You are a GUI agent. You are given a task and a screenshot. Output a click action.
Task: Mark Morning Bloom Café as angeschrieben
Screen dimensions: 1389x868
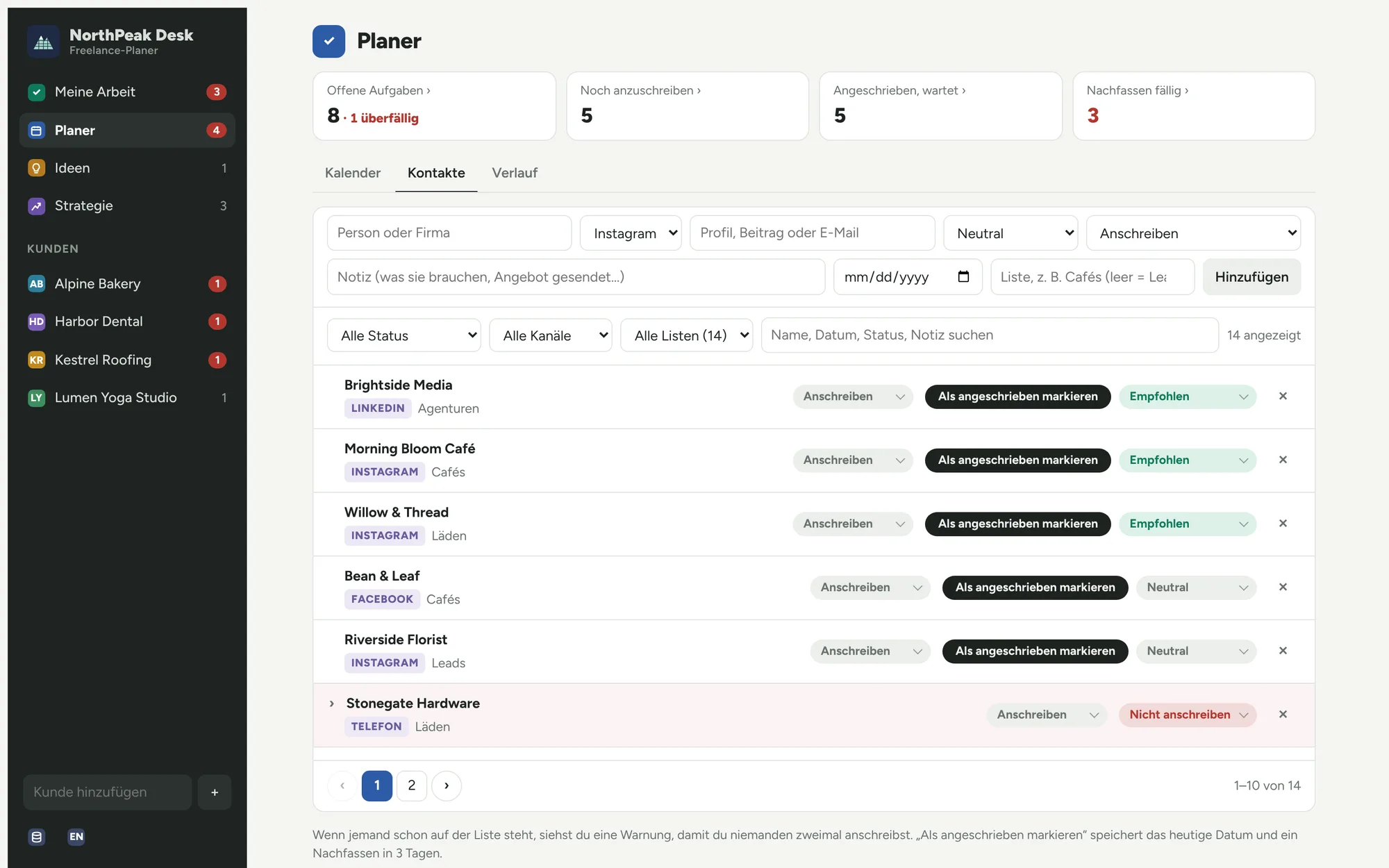click(1017, 460)
